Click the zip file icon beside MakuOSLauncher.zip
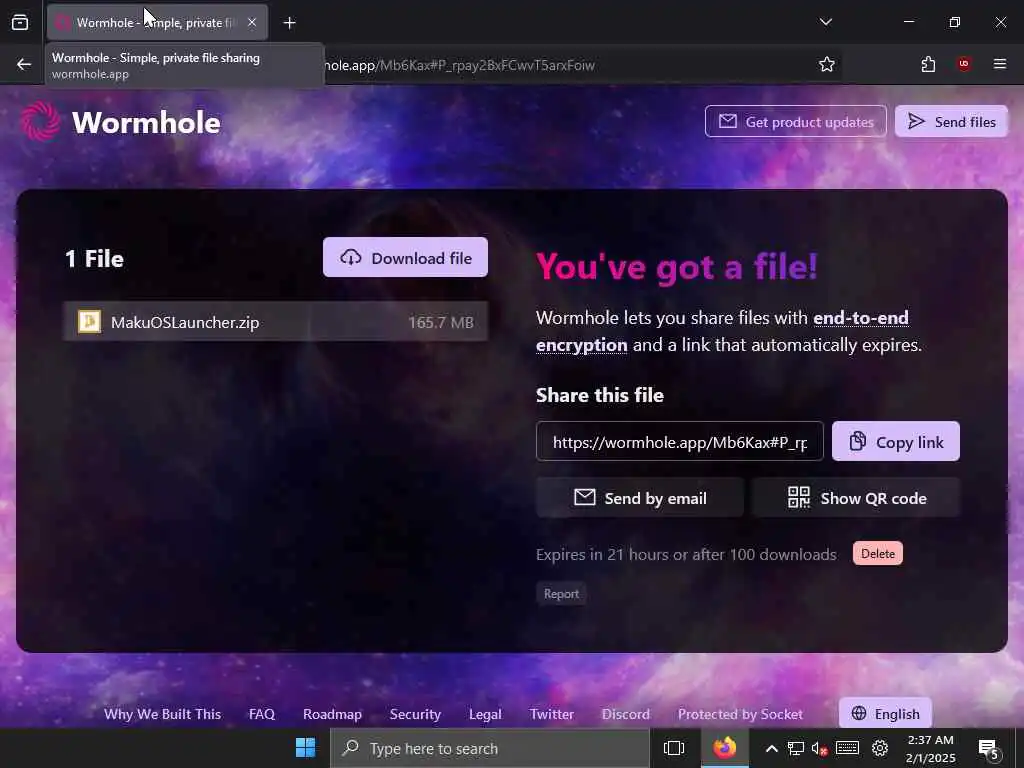1024x768 pixels. coord(89,321)
